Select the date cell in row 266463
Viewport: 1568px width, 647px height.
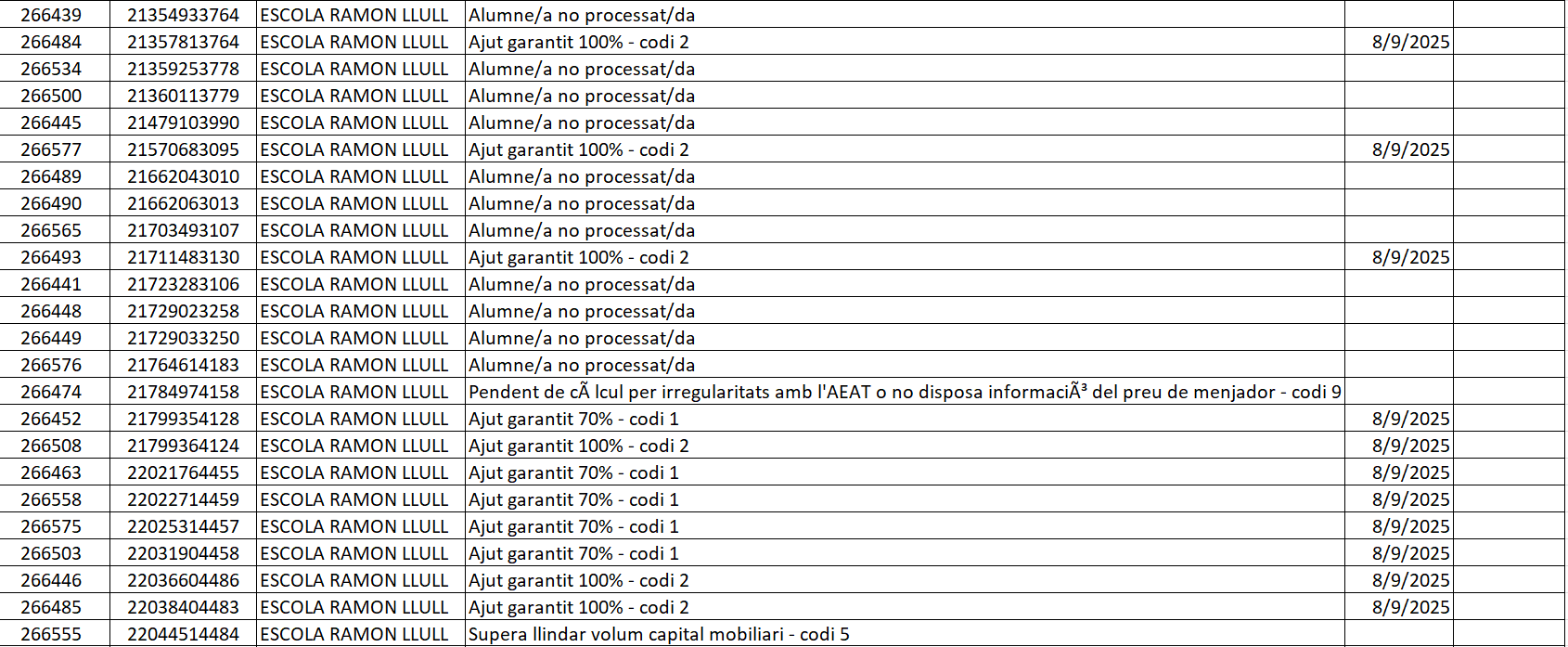[x=1410, y=472]
